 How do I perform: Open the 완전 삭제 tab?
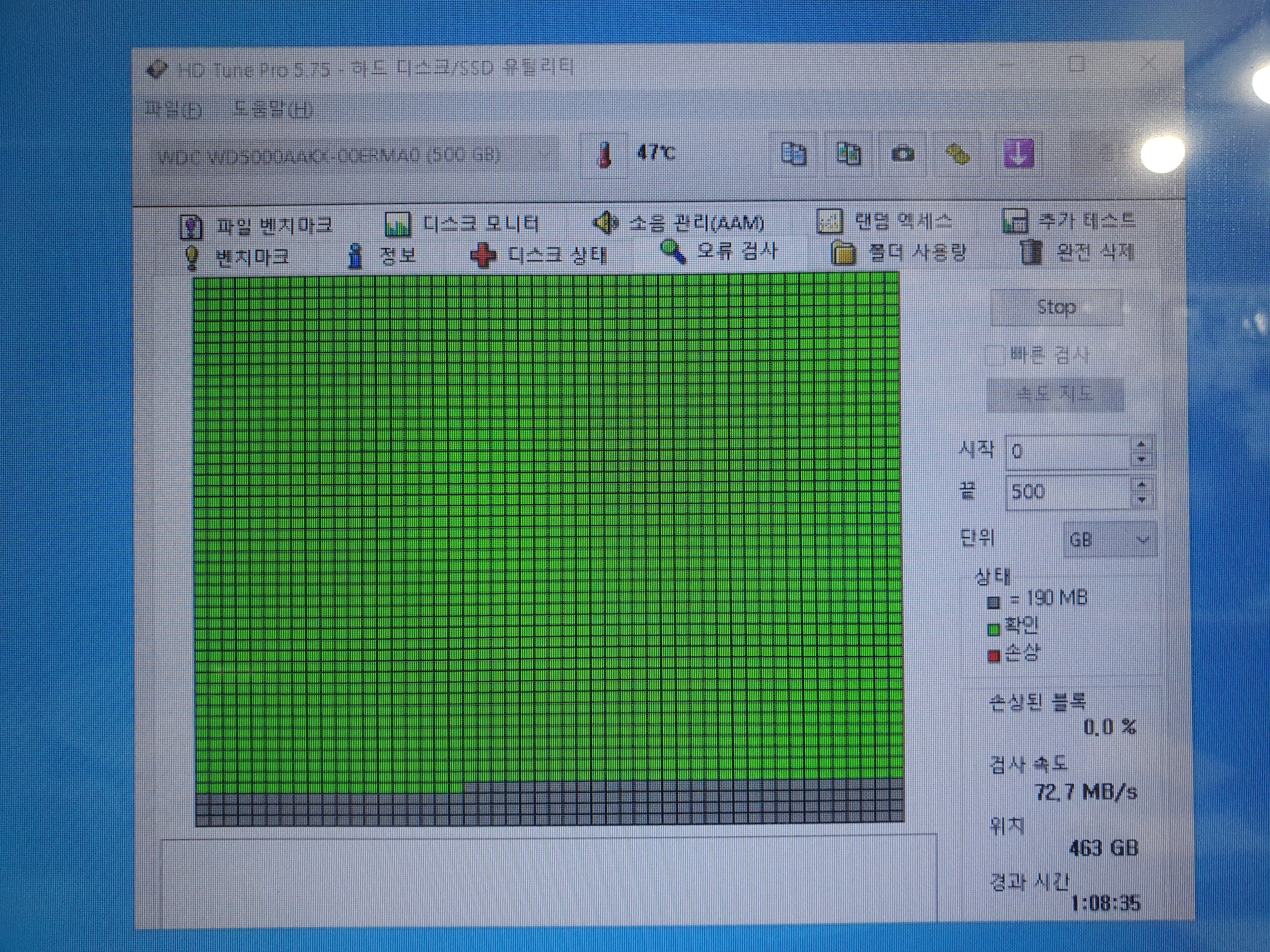click(1077, 251)
